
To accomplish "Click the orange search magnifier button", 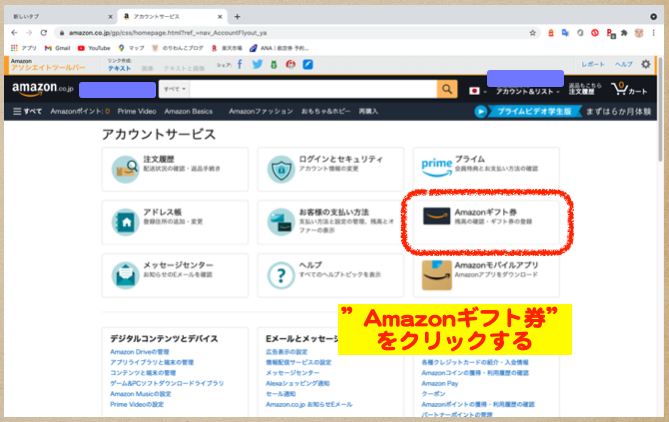I will (x=447, y=89).
